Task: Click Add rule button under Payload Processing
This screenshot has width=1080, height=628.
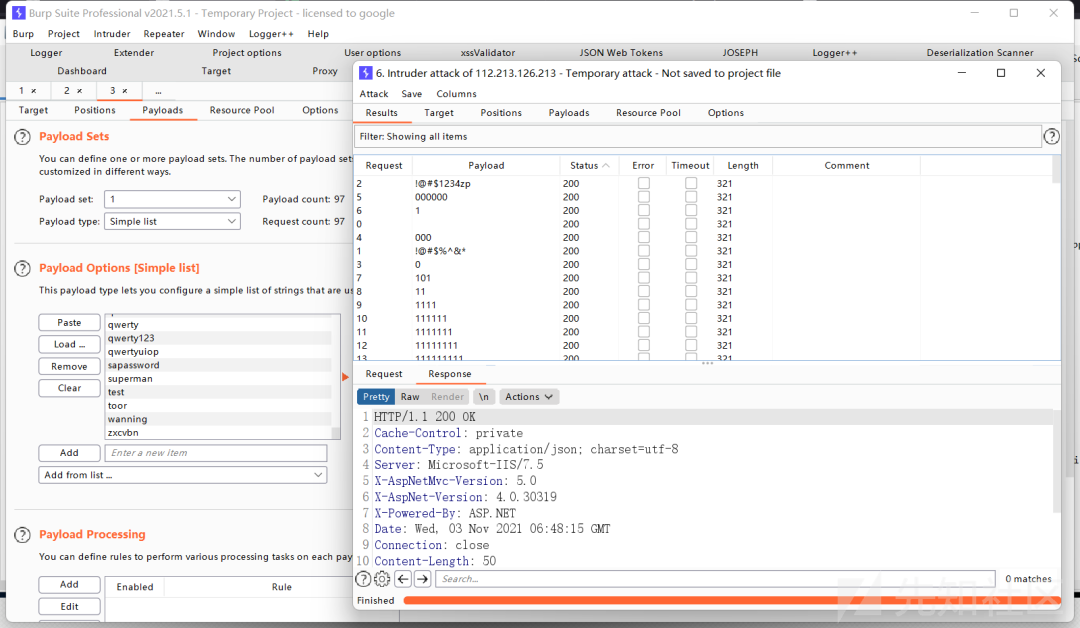Action: point(69,584)
